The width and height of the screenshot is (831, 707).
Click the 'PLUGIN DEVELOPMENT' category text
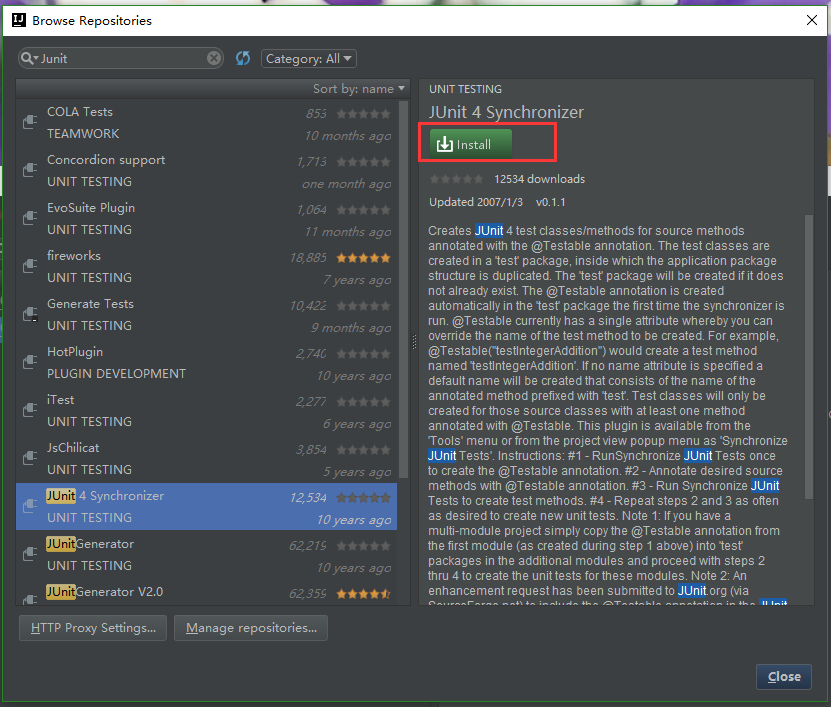[116, 374]
